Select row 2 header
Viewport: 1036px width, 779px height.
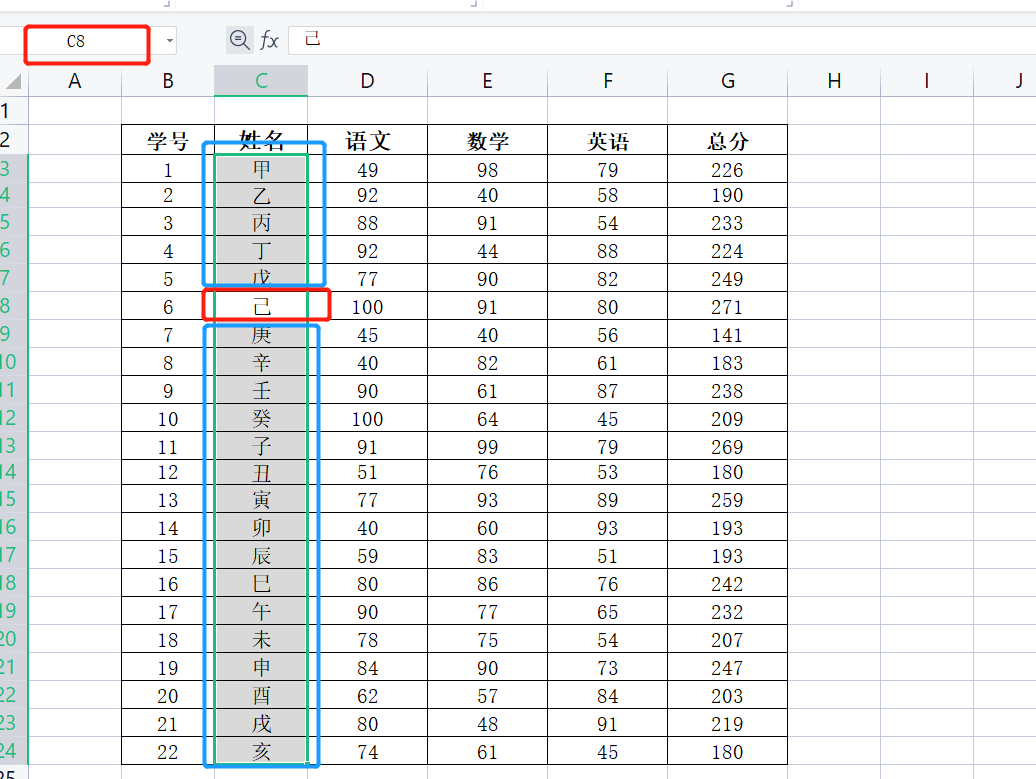pyautogui.click(x=13, y=139)
